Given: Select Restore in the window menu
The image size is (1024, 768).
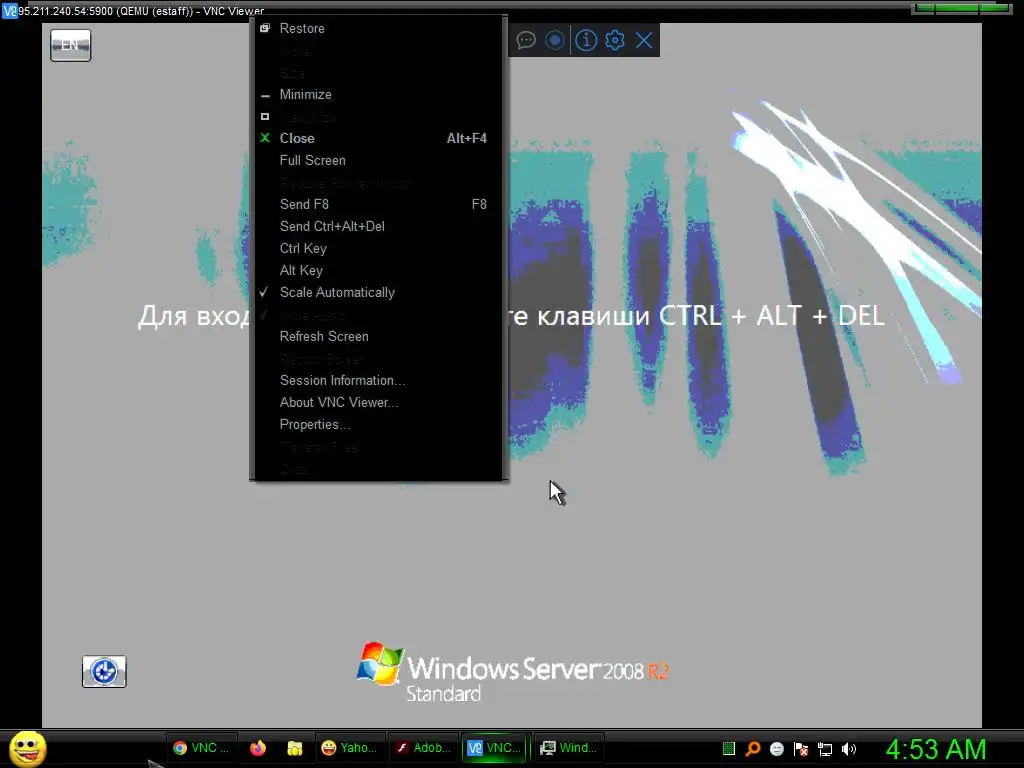Looking at the screenshot, I should point(378,28).
